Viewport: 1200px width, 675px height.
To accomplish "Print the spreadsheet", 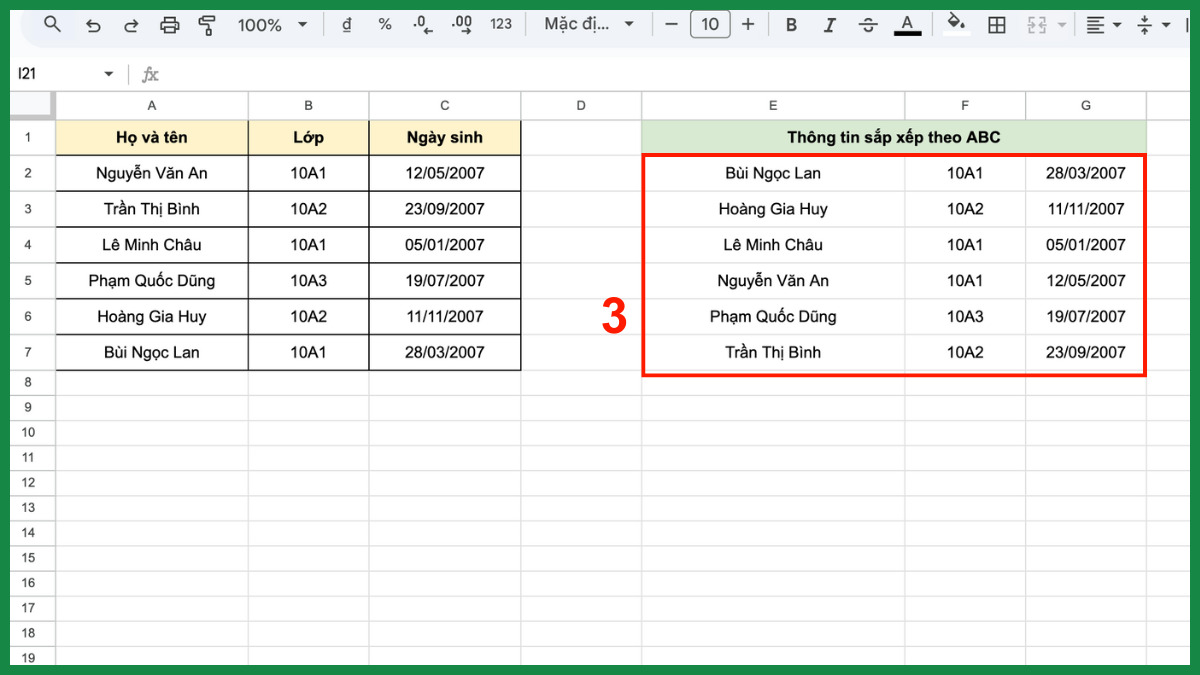I will pyautogui.click(x=170, y=25).
